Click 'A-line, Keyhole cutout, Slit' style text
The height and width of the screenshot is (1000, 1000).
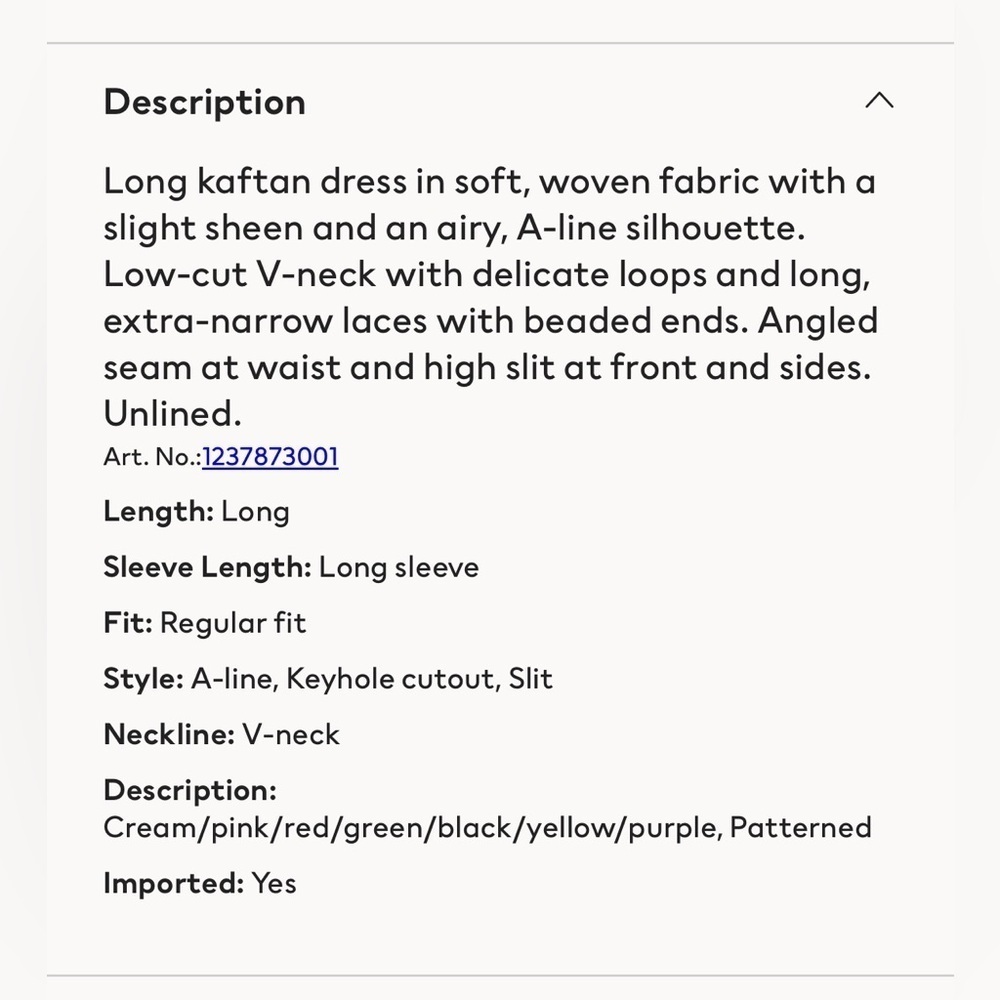[372, 679]
